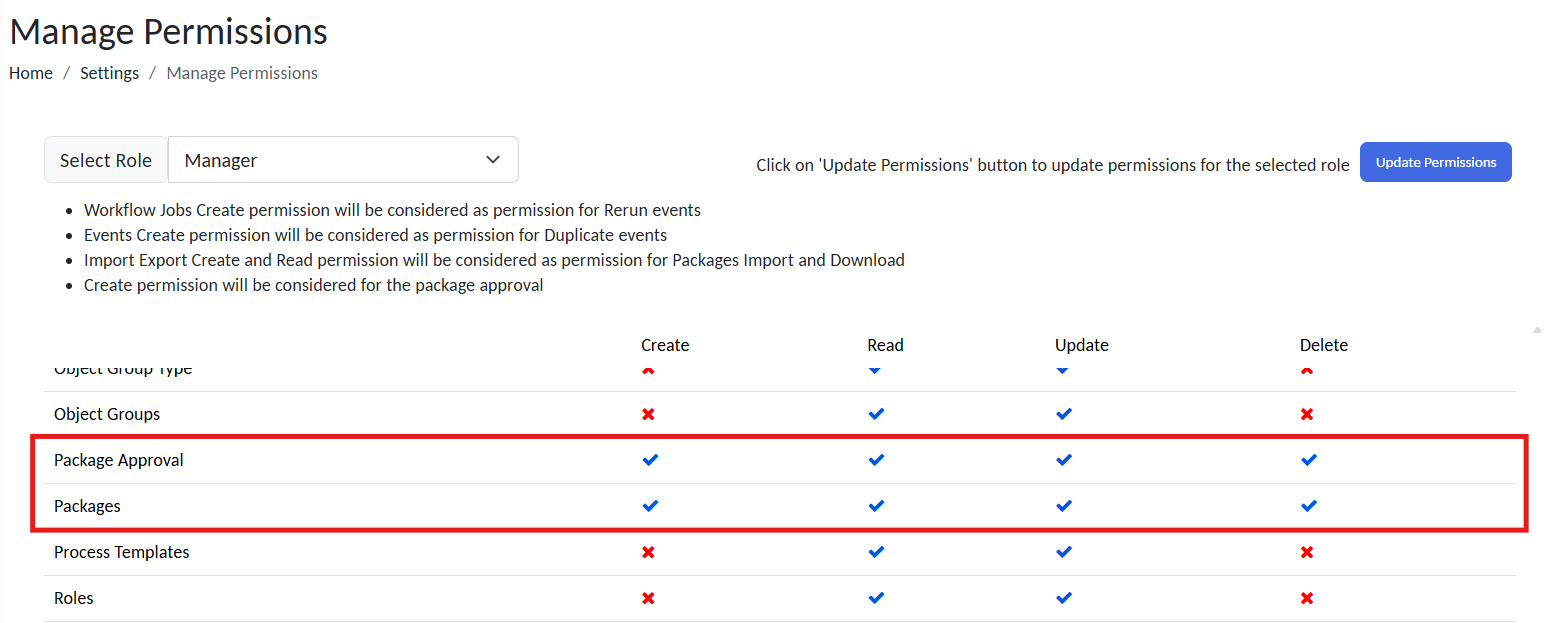Click Roles Delete red cross icon
The width and height of the screenshot is (1568, 623).
click(1307, 598)
